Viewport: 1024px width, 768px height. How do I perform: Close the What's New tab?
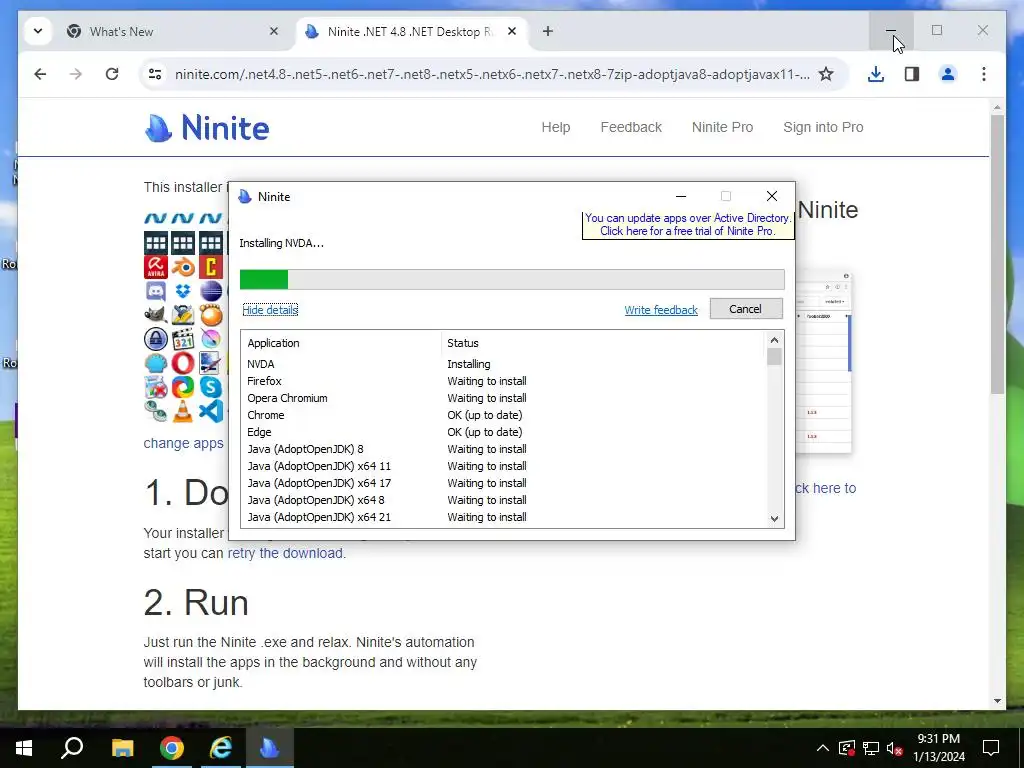pos(274,31)
